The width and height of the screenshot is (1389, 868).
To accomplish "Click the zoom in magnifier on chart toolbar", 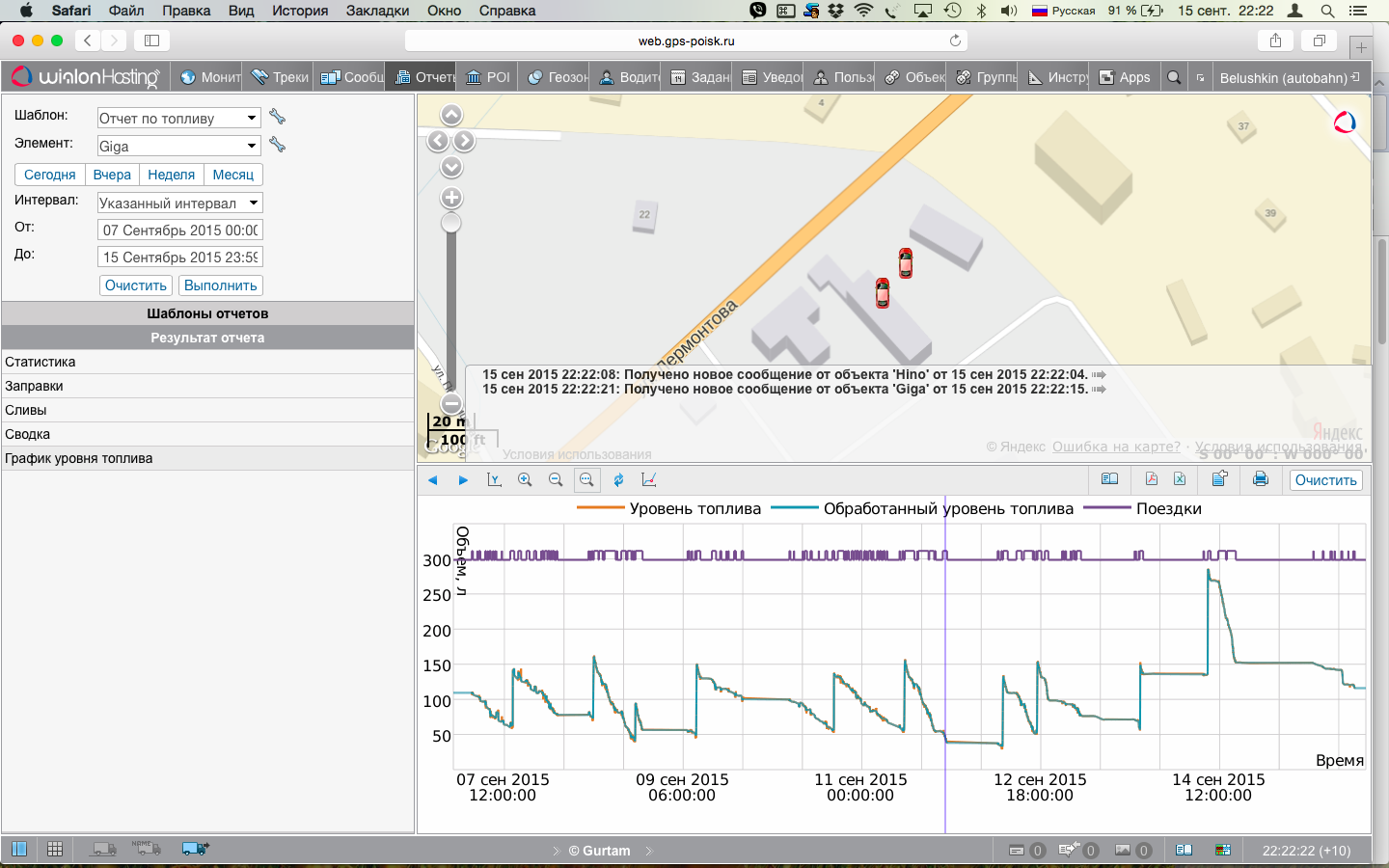I will (x=525, y=479).
